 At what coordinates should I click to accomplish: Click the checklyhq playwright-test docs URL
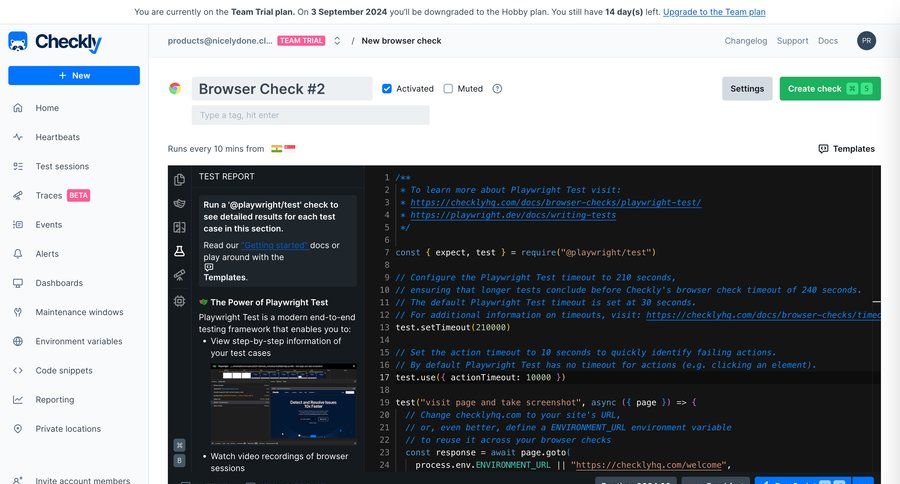point(556,203)
